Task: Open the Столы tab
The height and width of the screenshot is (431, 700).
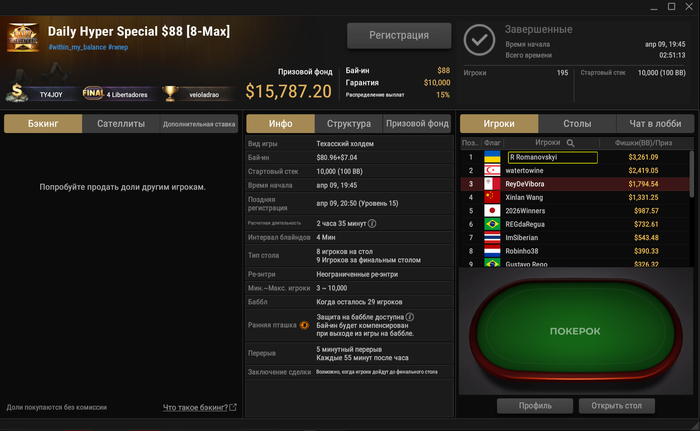Action: pyautogui.click(x=577, y=124)
